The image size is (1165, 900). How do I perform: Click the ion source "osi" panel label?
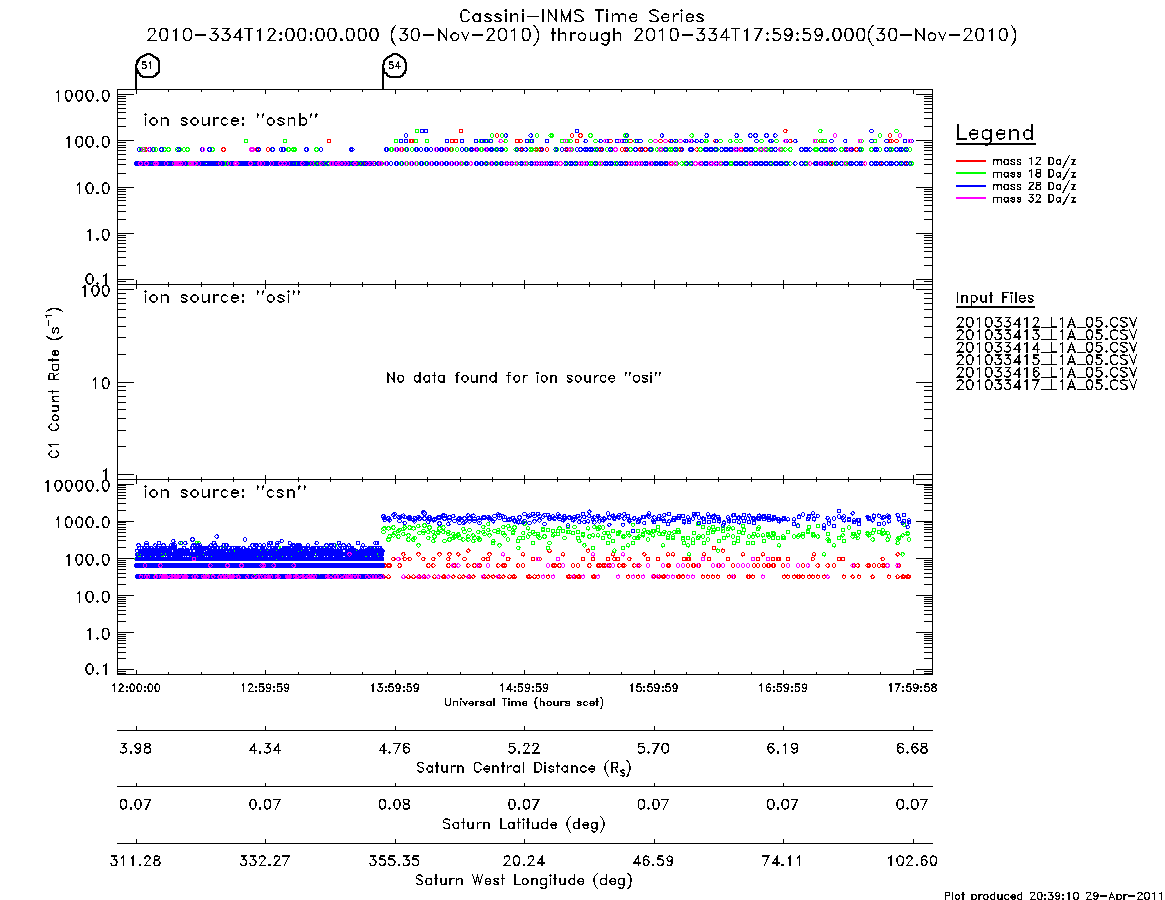[x=222, y=297]
